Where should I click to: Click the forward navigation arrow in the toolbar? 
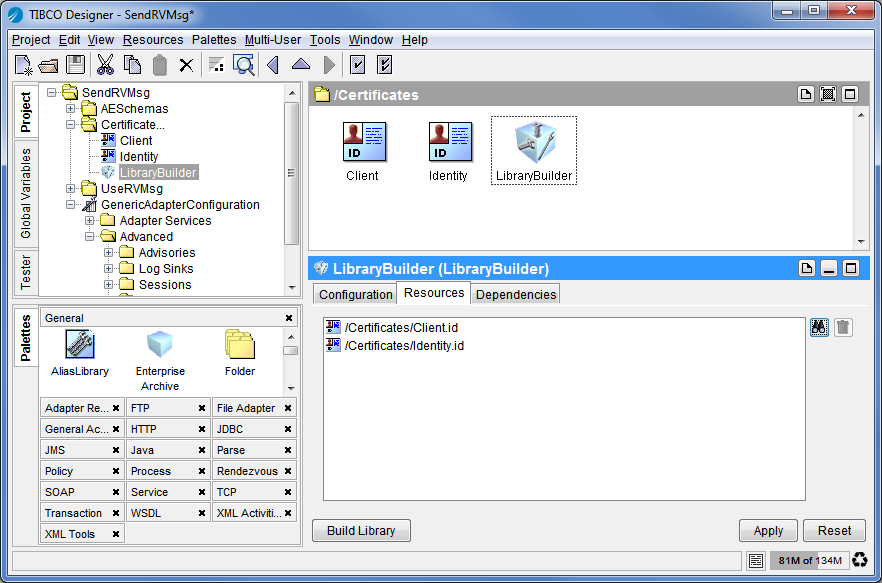tap(330, 65)
